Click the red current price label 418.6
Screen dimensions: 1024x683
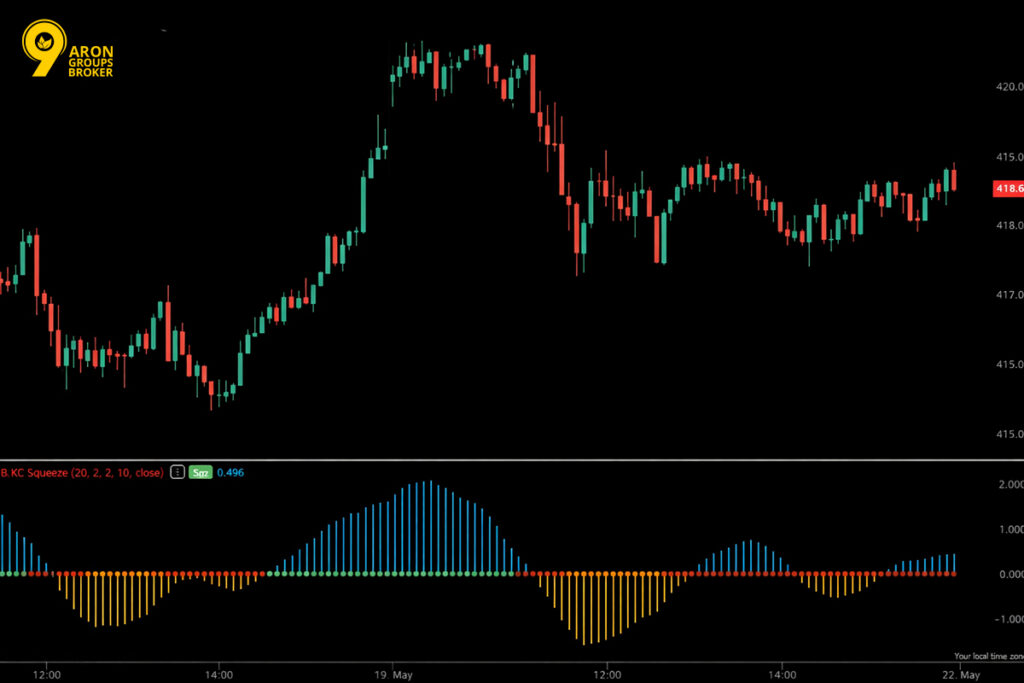[x=1008, y=188]
